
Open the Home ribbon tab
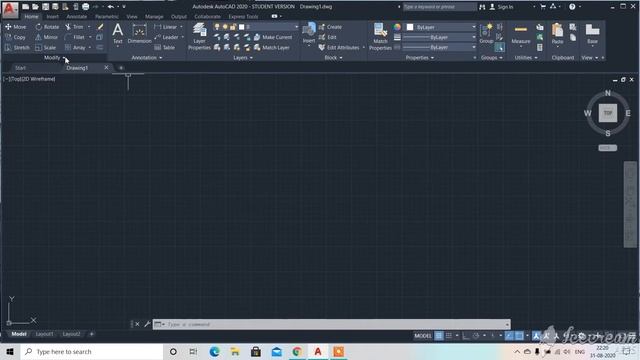[31, 16]
